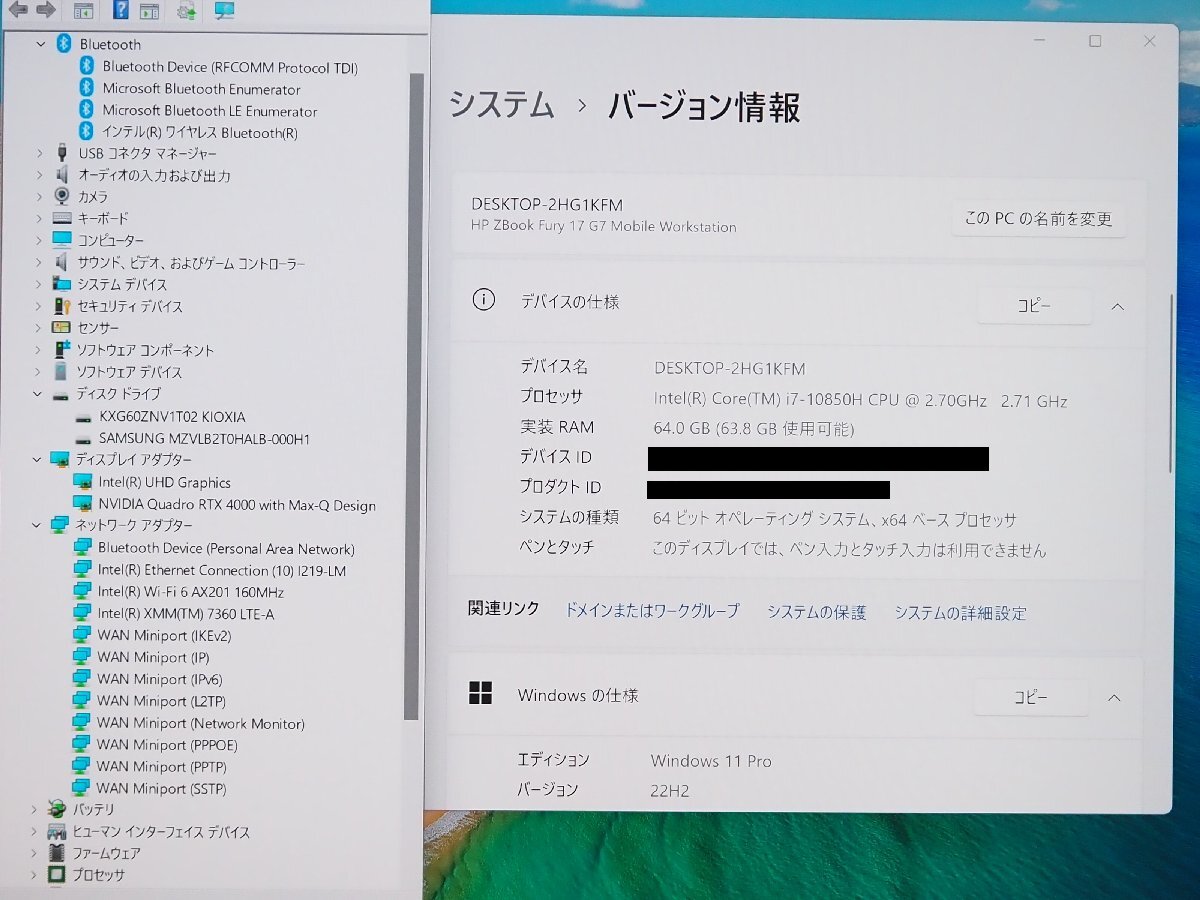Select WAN Miniport (SSTP)
Viewport: 1200px width, 900px height.
pos(162,789)
